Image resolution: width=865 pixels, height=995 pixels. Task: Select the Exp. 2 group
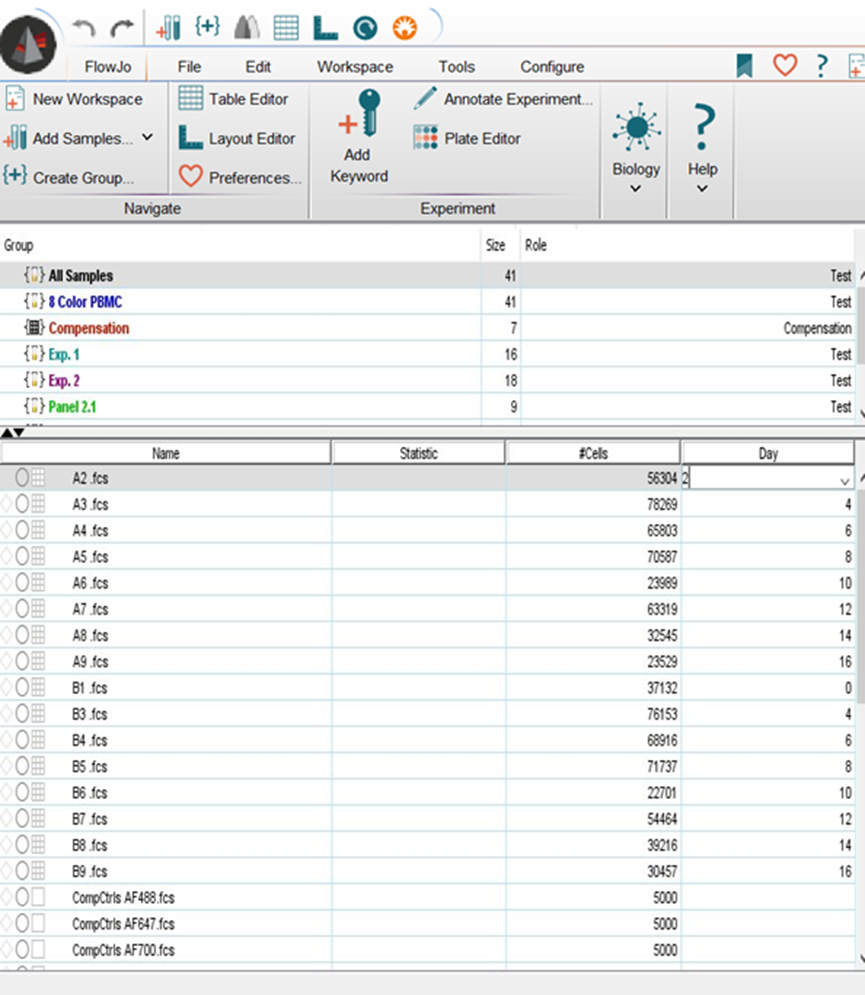64,381
